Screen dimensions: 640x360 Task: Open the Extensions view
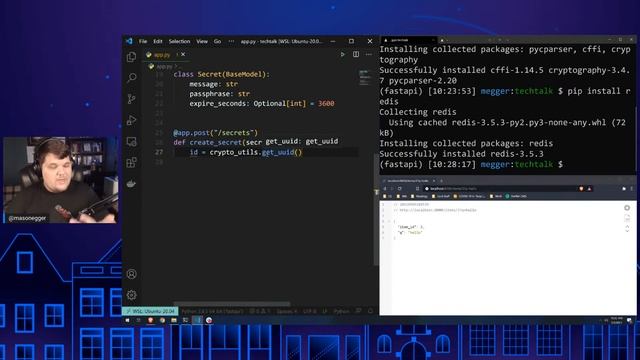coord(131,162)
